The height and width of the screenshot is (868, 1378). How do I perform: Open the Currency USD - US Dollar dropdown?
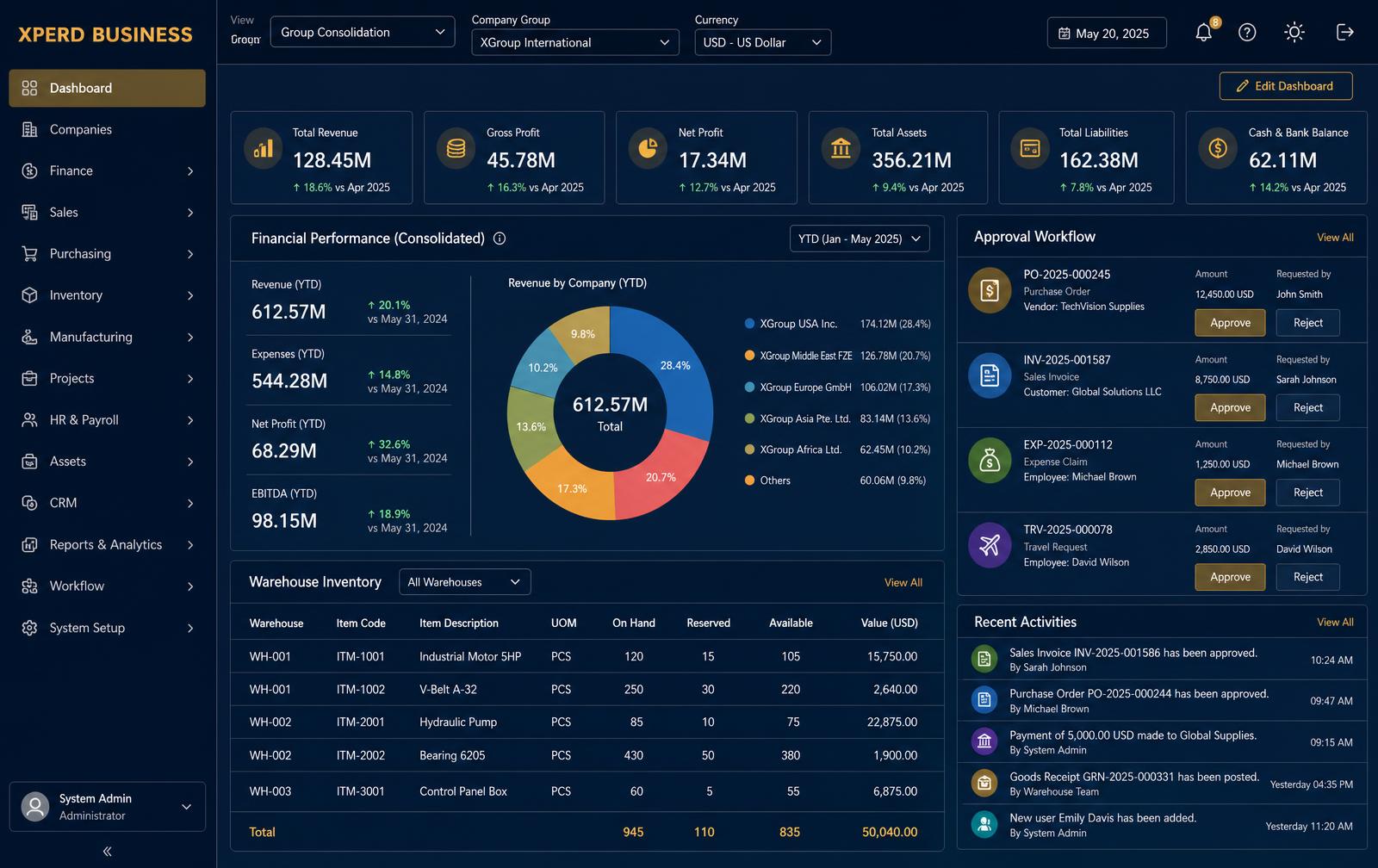(x=762, y=42)
